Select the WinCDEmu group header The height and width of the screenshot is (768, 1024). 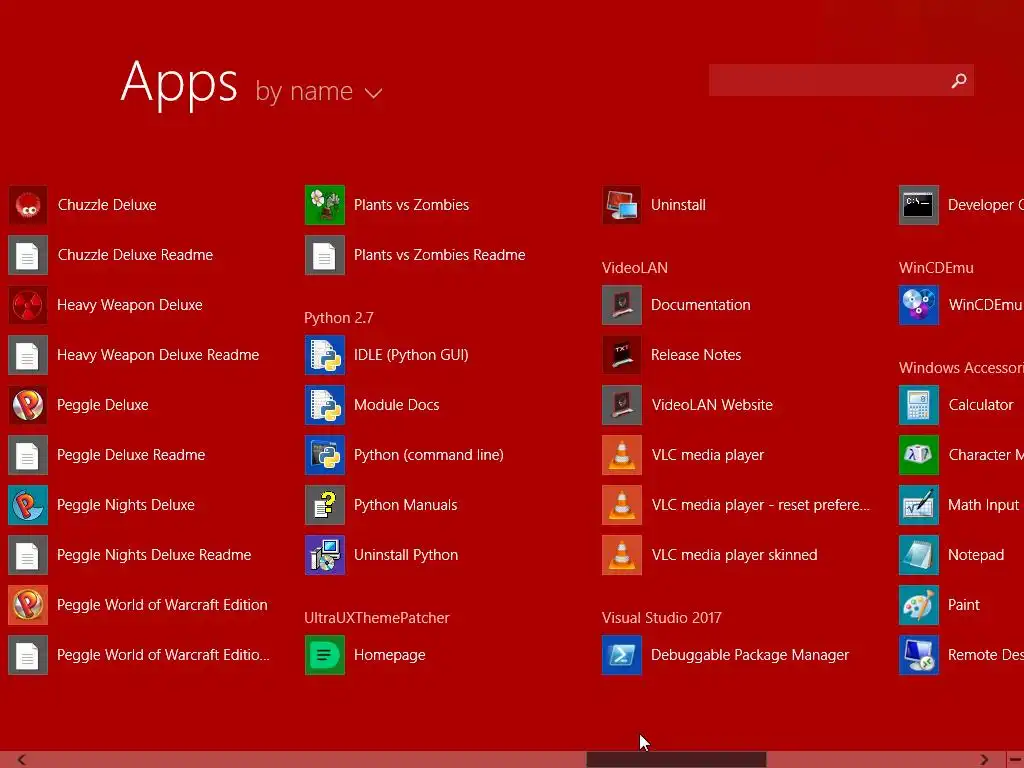(x=936, y=268)
